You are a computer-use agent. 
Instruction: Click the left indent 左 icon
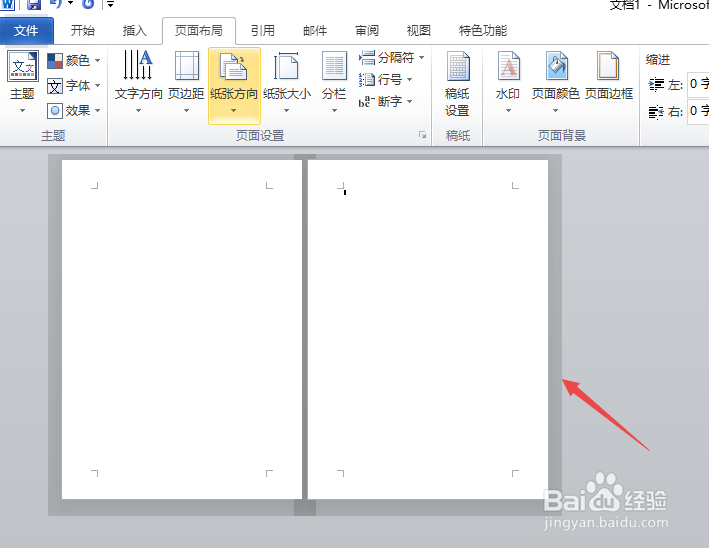click(656, 84)
